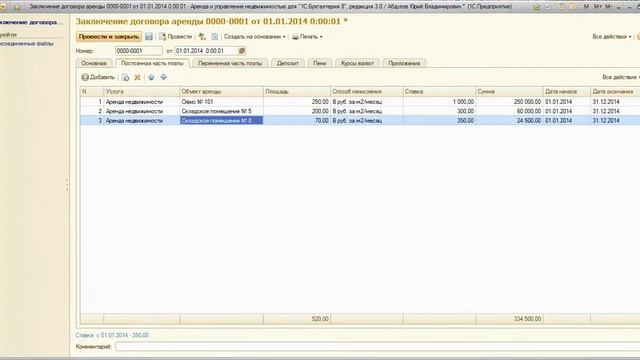
Task: Go to the Курсы валют tab
Action: (x=357, y=63)
